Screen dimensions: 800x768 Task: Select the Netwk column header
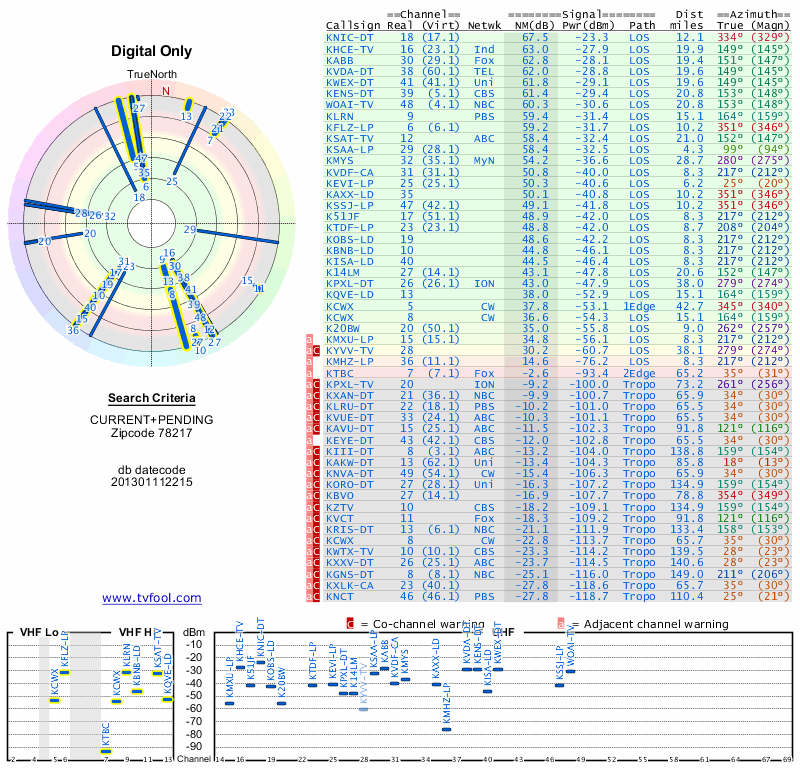click(484, 26)
